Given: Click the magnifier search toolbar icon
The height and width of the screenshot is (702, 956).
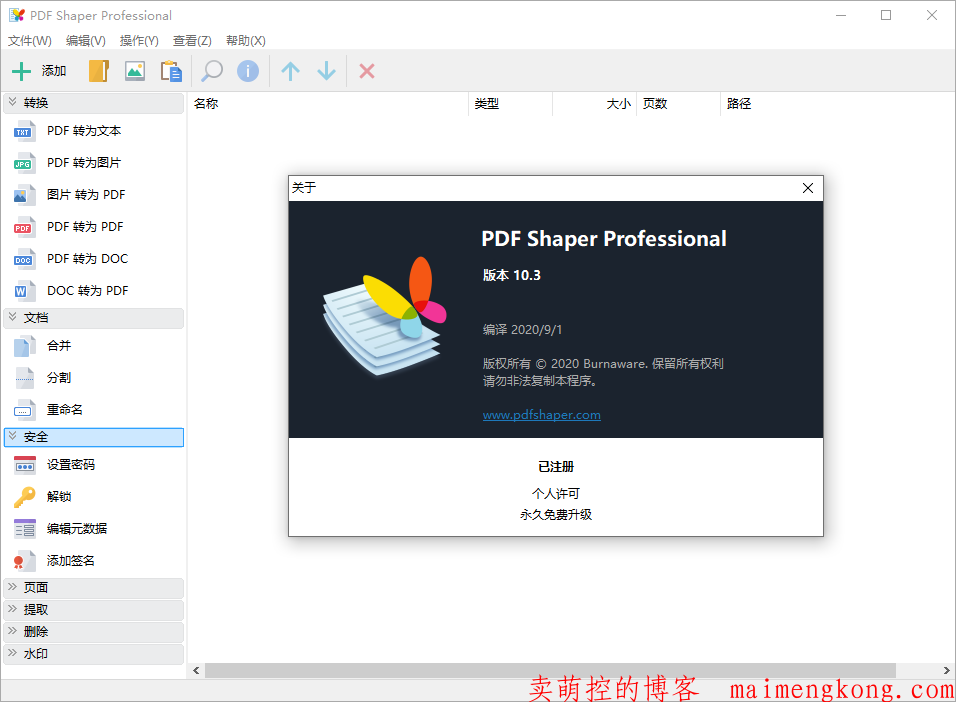Looking at the screenshot, I should point(212,71).
